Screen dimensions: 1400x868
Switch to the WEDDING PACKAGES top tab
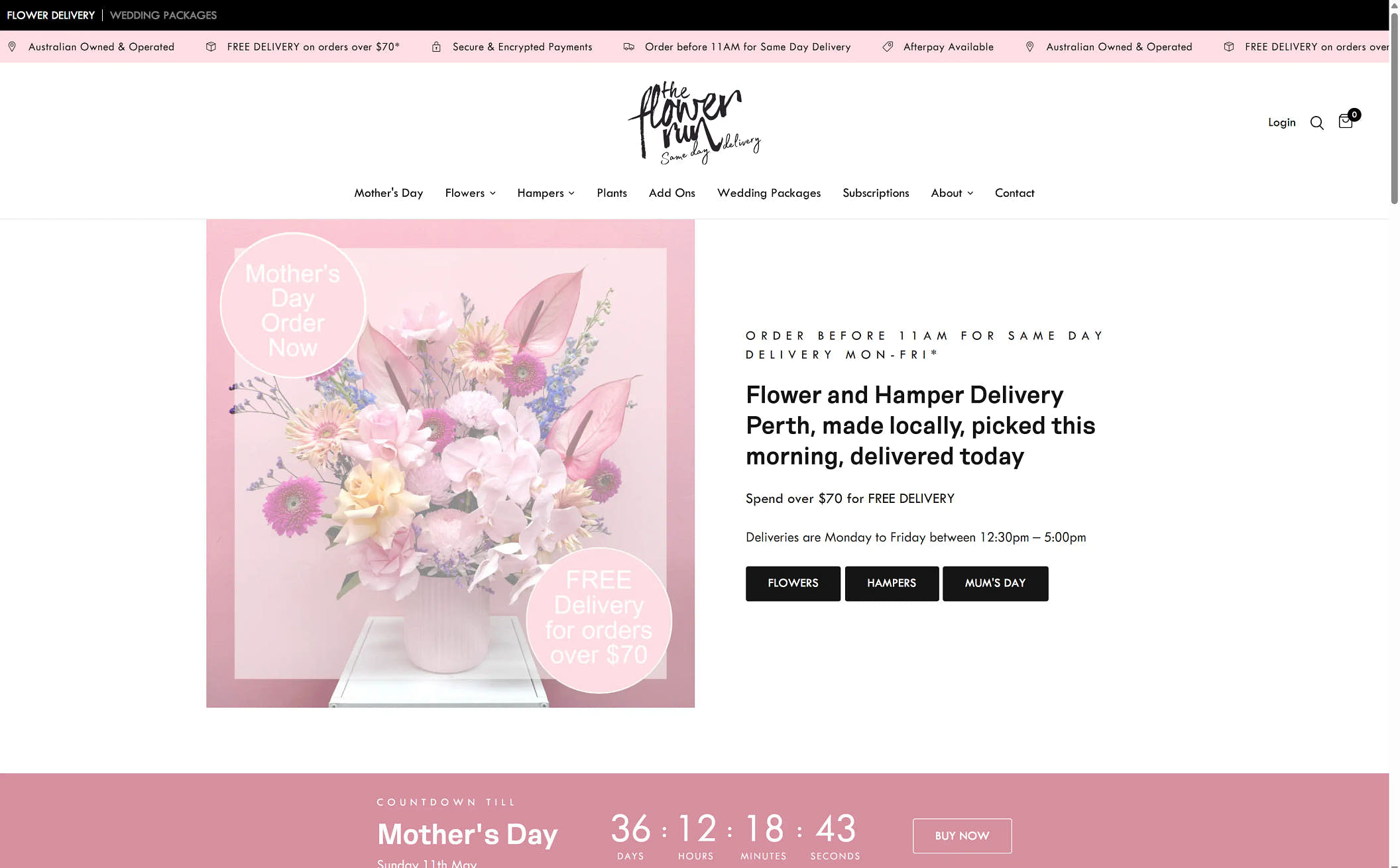point(163,15)
